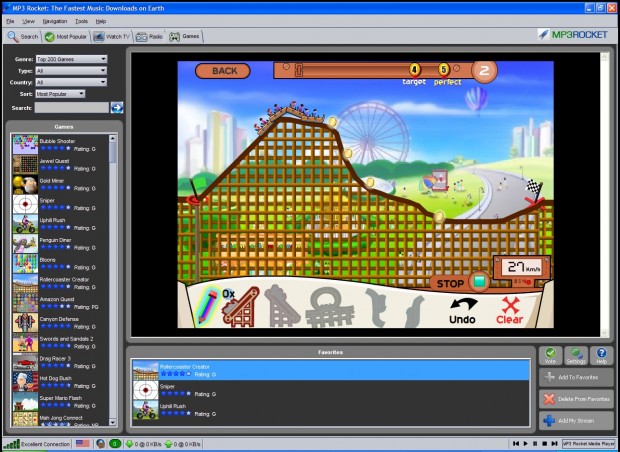Play in the status bar media player
This screenshot has width=620, height=452.
click(x=525, y=444)
